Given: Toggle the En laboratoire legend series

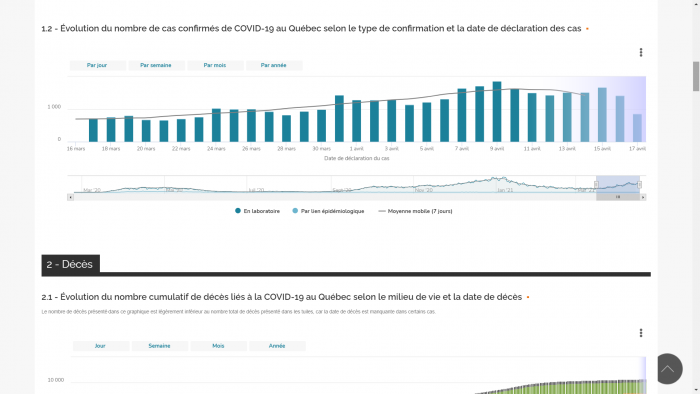Looking at the screenshot, I should tap(258, 211).
